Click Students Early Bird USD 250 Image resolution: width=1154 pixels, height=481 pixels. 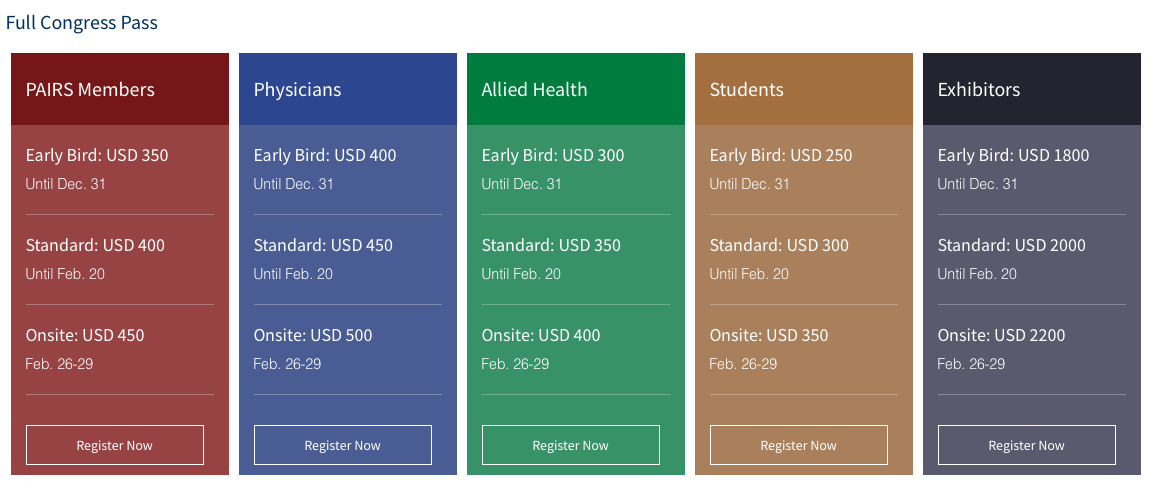[x=781, y=155]
